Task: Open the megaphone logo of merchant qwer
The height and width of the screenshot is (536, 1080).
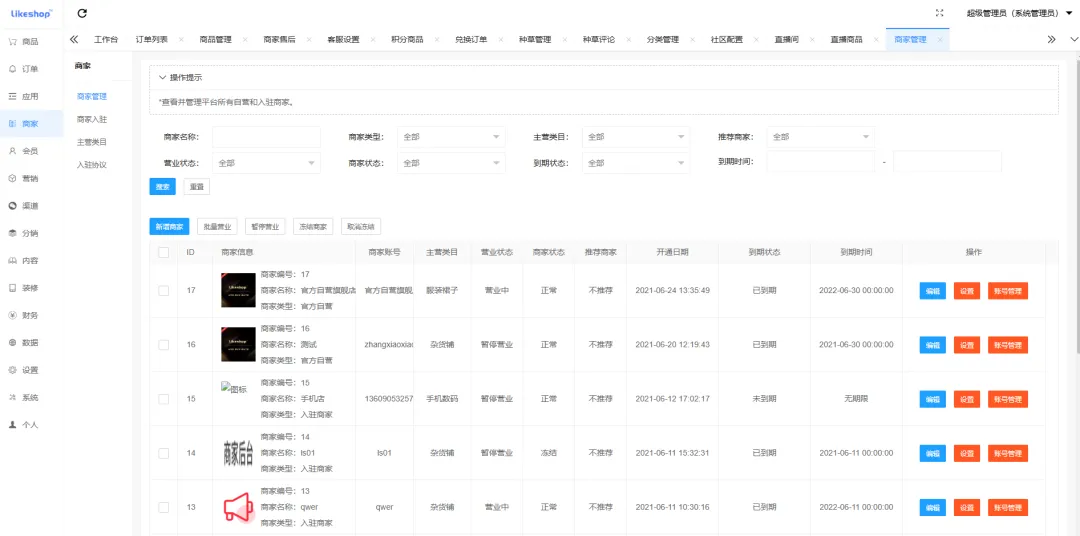Action: click(238, 507)
